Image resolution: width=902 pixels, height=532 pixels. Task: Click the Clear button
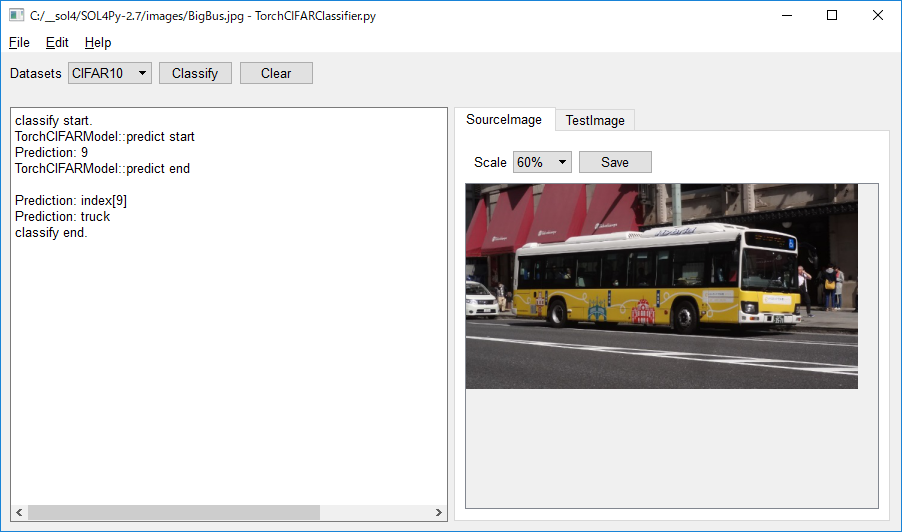[x=276, y=73]
